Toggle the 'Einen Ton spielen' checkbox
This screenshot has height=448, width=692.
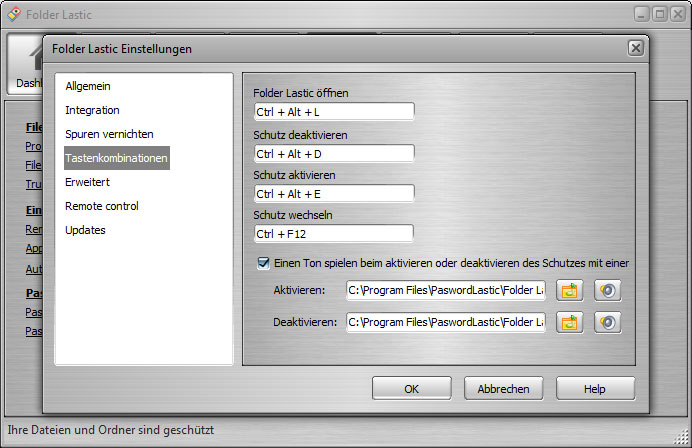point(263,263)
